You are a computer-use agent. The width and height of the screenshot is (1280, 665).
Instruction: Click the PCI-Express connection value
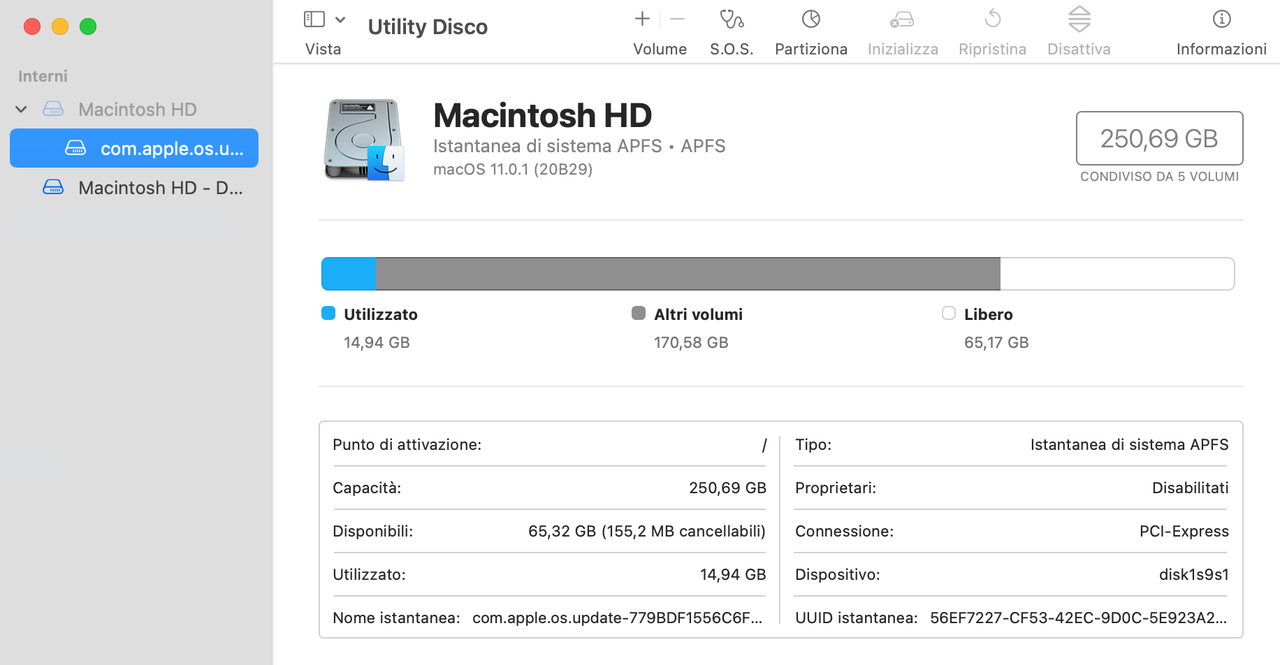pos(1184,531)
